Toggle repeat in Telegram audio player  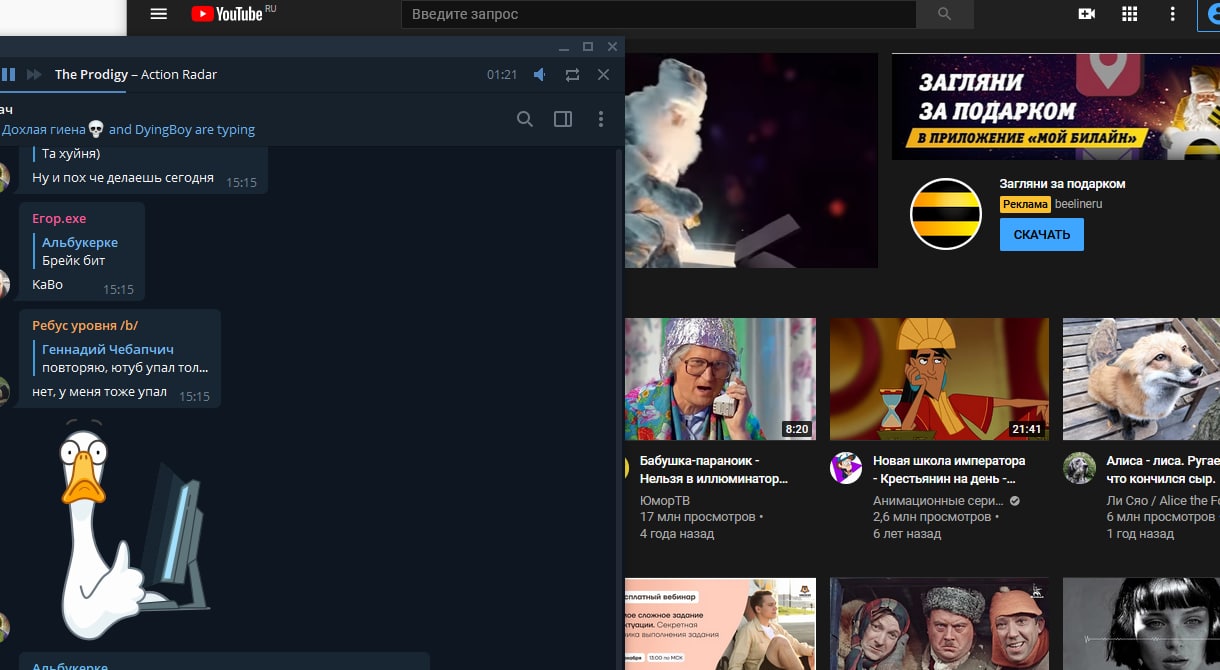572,74
